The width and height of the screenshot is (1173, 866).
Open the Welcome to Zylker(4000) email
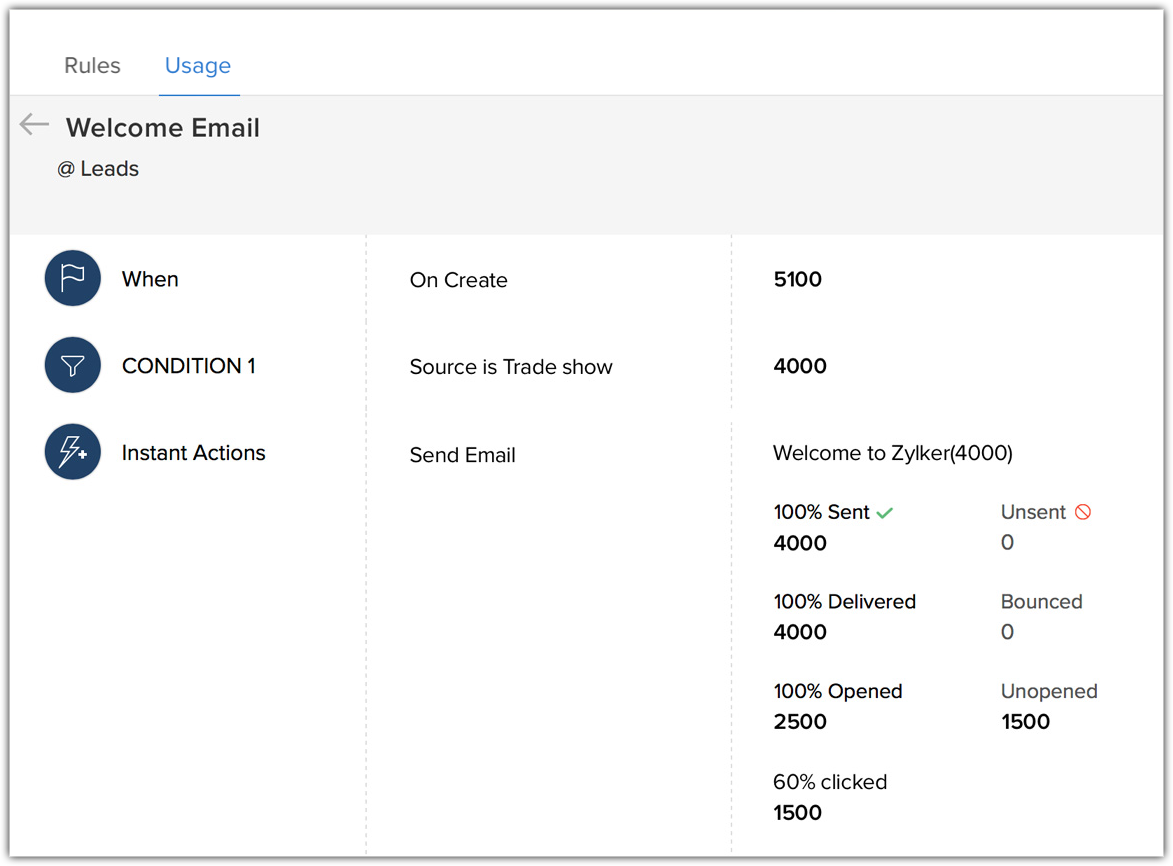[892, 453]
